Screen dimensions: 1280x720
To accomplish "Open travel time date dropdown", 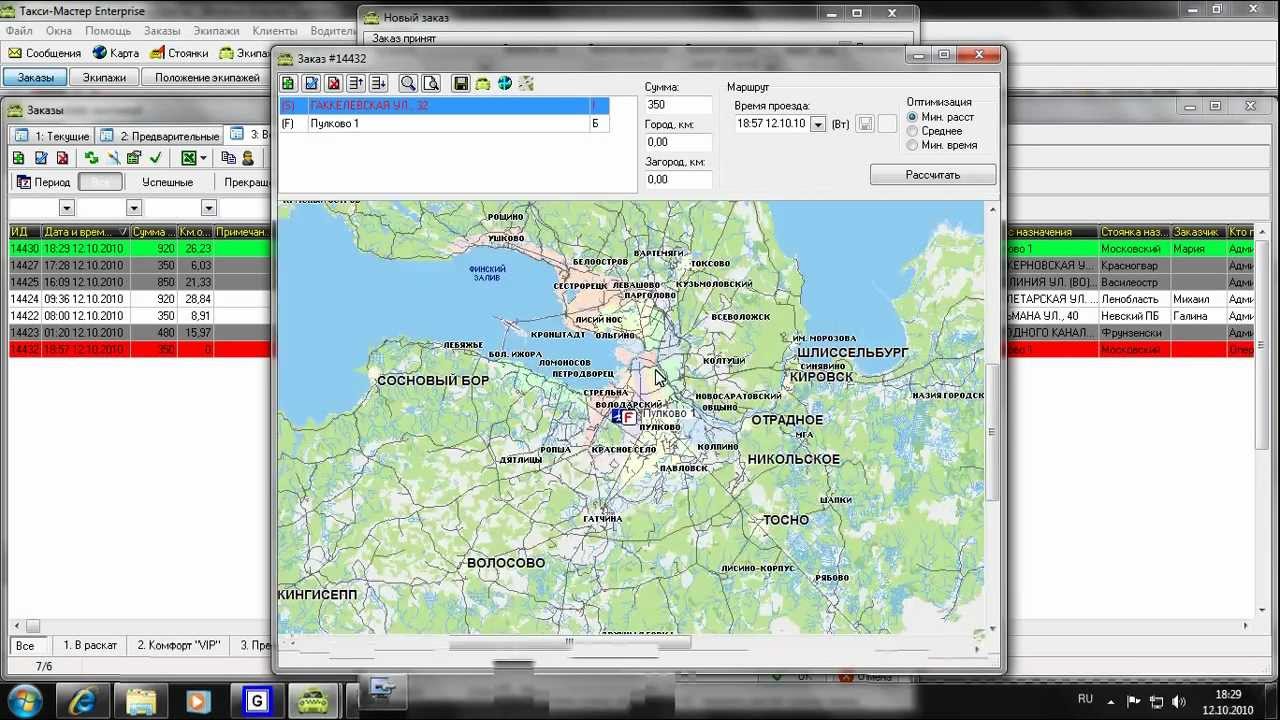I will (818, 124).
